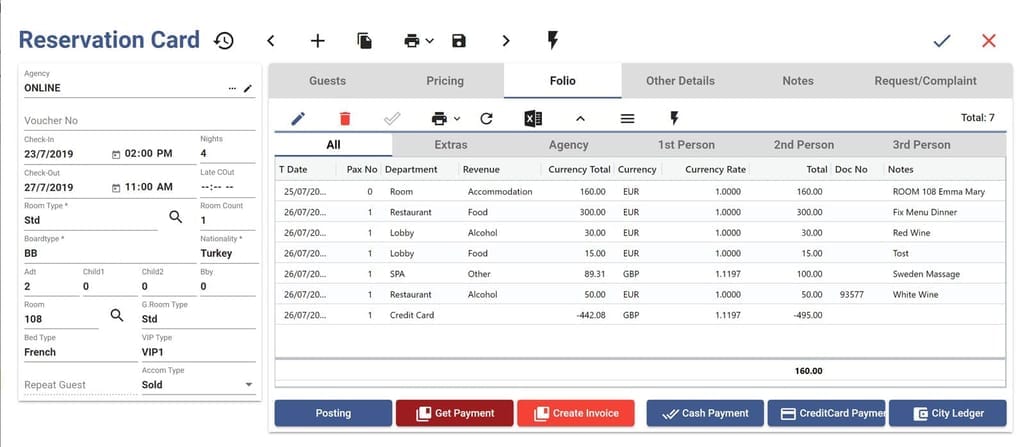Delete selected folio entry with the red trash icon
The height and width of the screenshot is (447, 1025).
(345, 118)
